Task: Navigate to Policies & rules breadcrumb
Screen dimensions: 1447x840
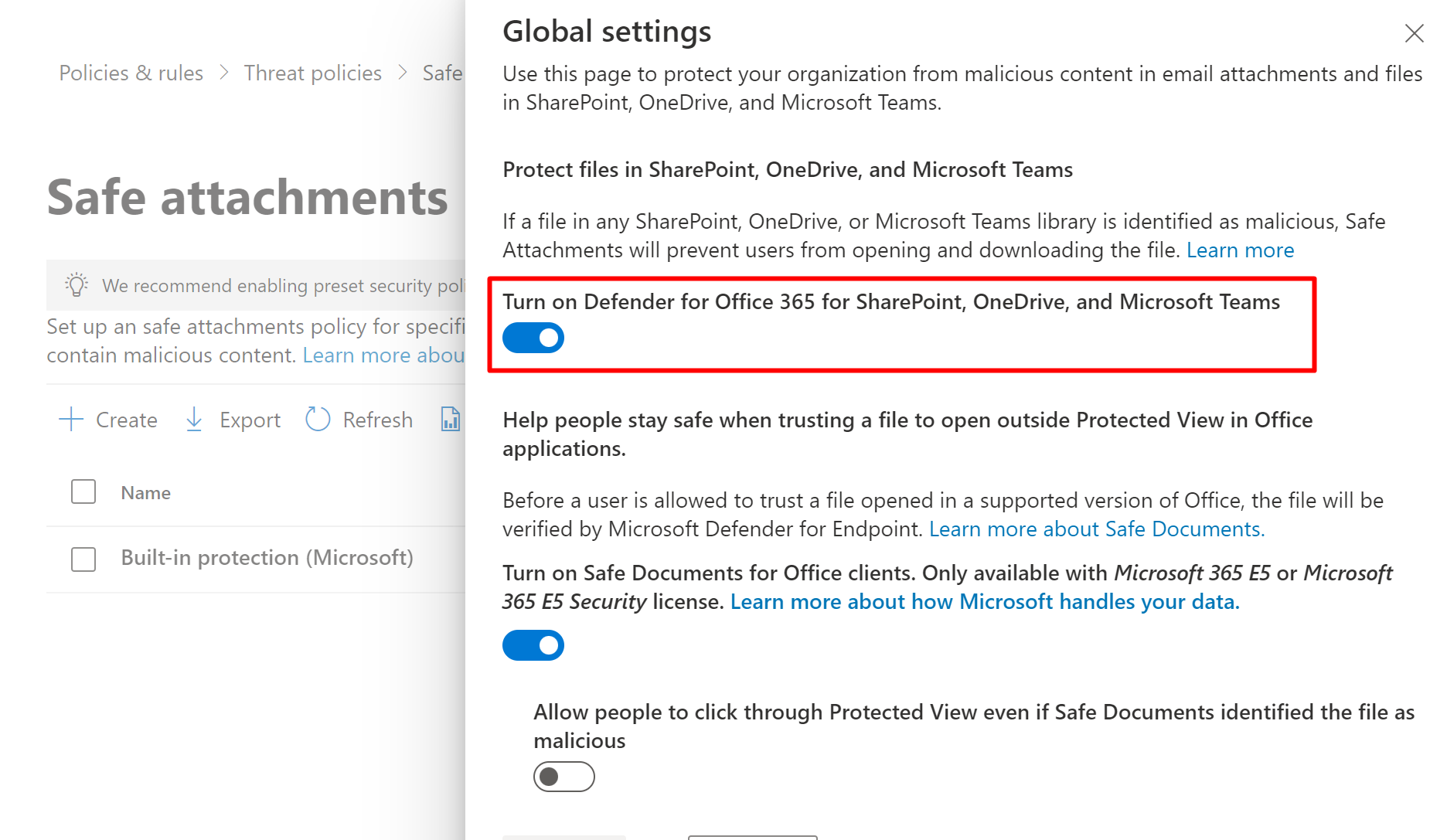Action: click(131, 73)
